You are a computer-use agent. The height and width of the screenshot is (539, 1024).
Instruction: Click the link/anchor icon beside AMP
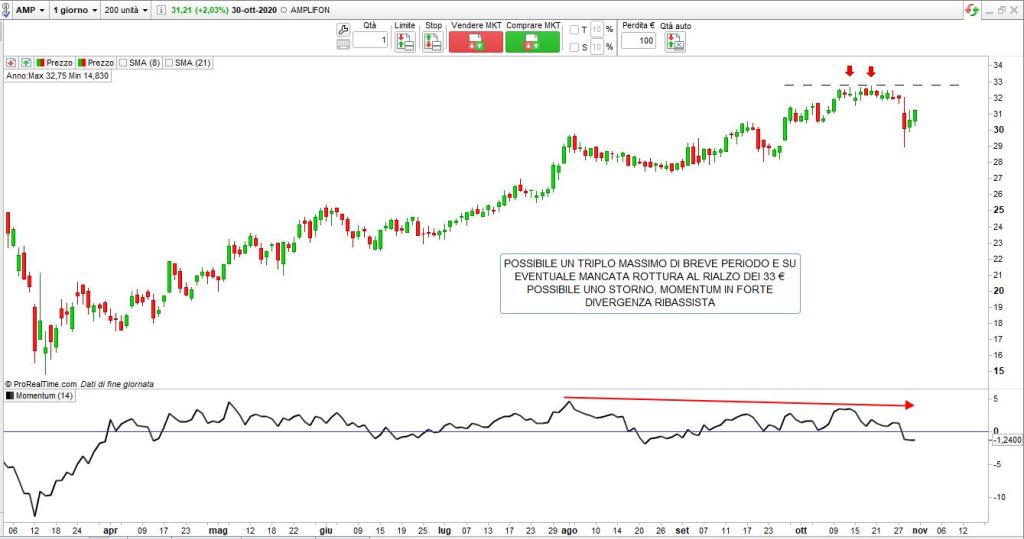(6, 10)
